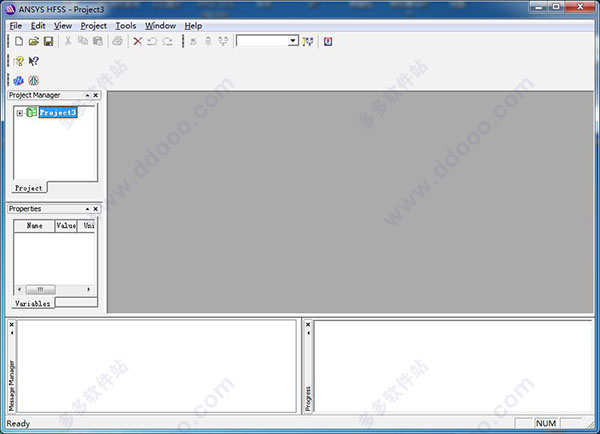Click the Redo arrow icon
600x434 pixels.
(168, 41)
